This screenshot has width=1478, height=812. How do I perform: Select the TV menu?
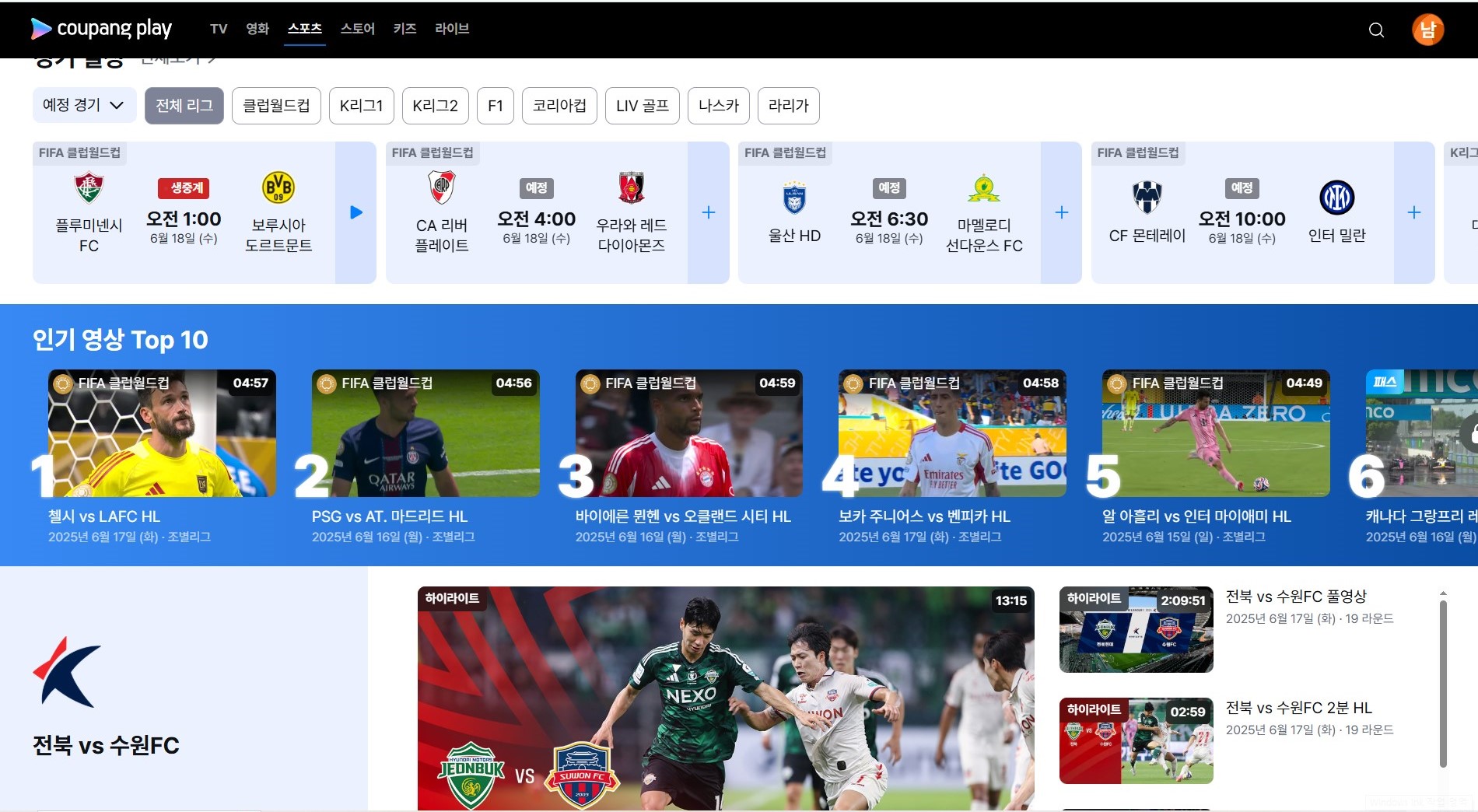coord(219,29)
